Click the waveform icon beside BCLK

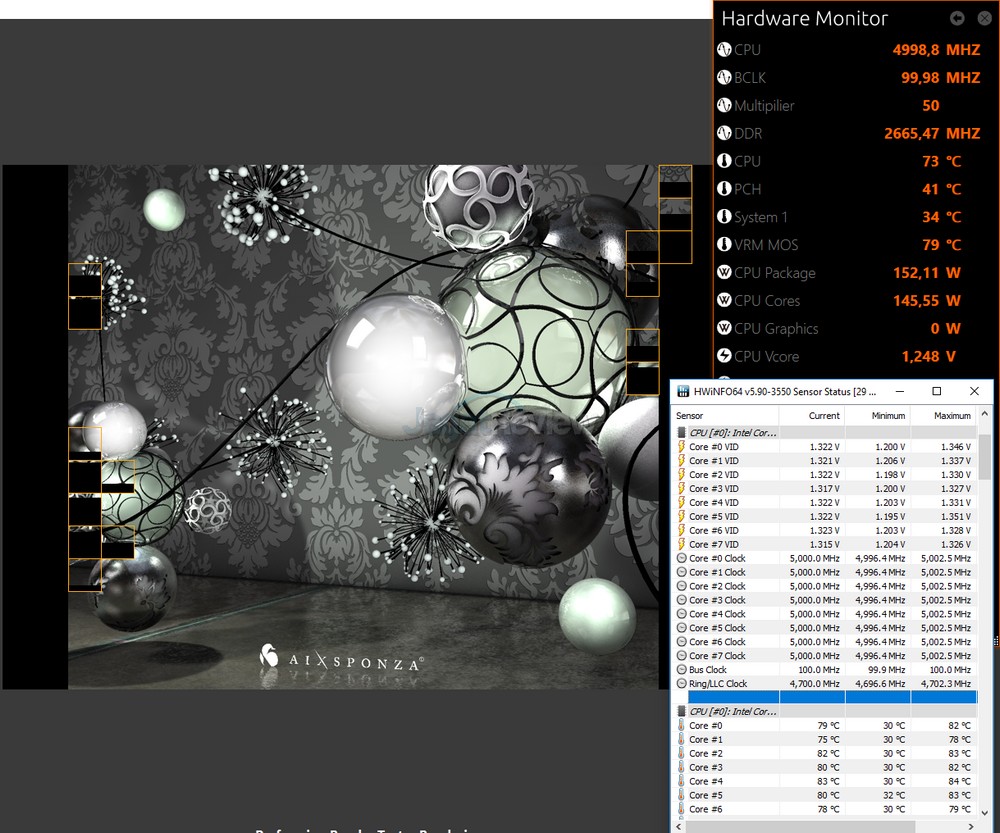click(x=725, y=77)
